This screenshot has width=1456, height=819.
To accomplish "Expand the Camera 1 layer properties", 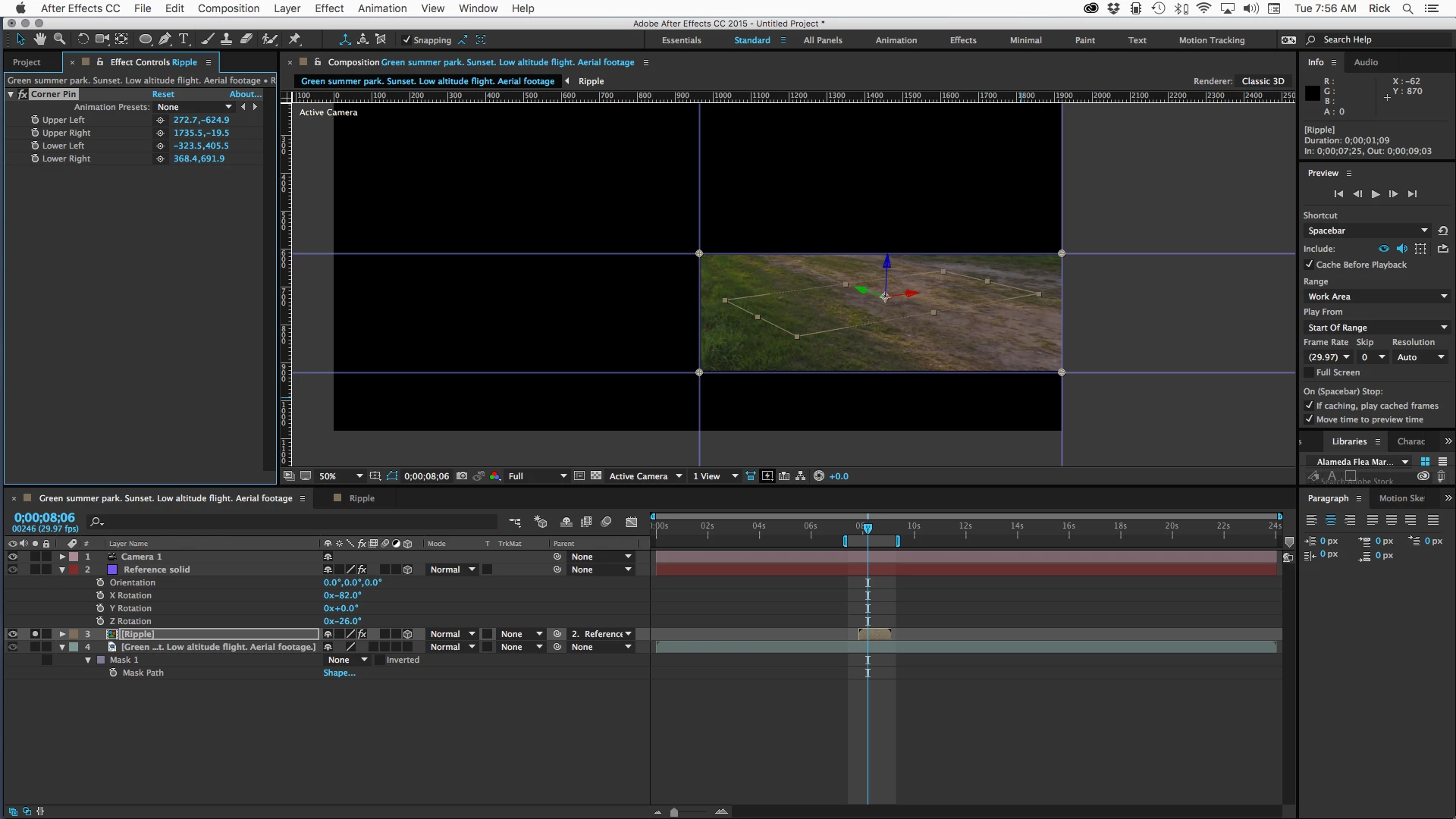I will (x=62, y=557).
